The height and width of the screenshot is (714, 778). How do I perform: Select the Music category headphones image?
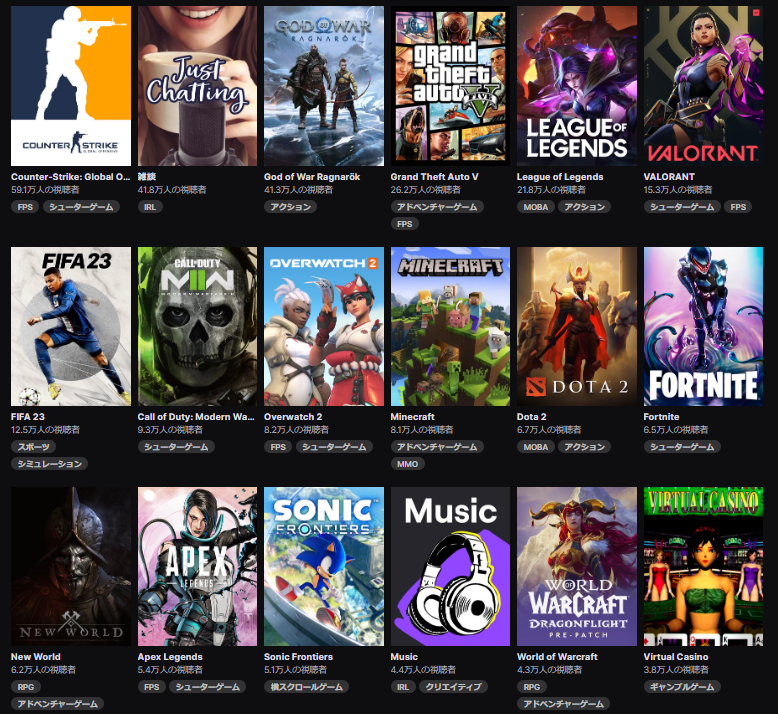point(450,566)
